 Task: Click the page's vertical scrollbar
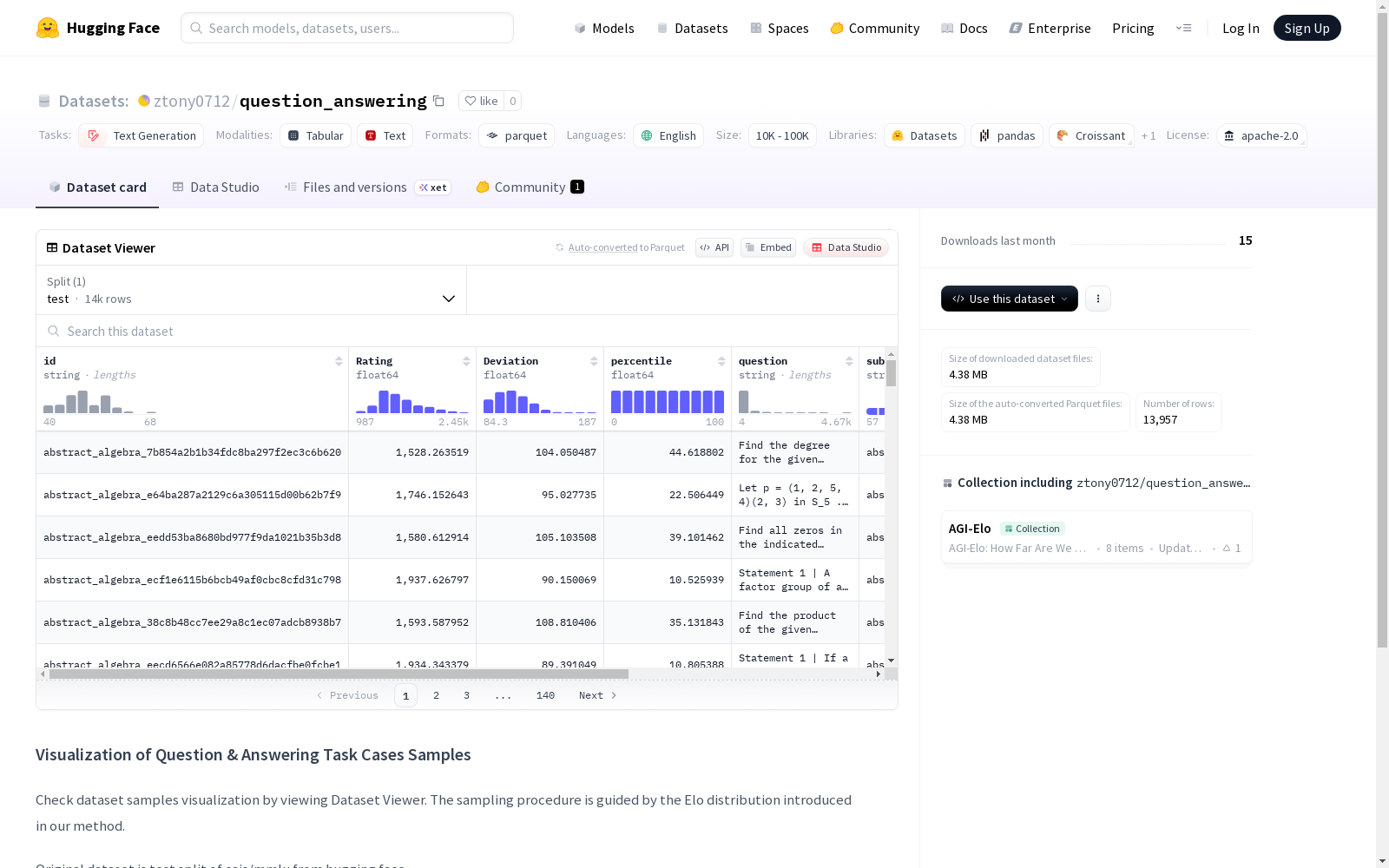[1383, 330]
